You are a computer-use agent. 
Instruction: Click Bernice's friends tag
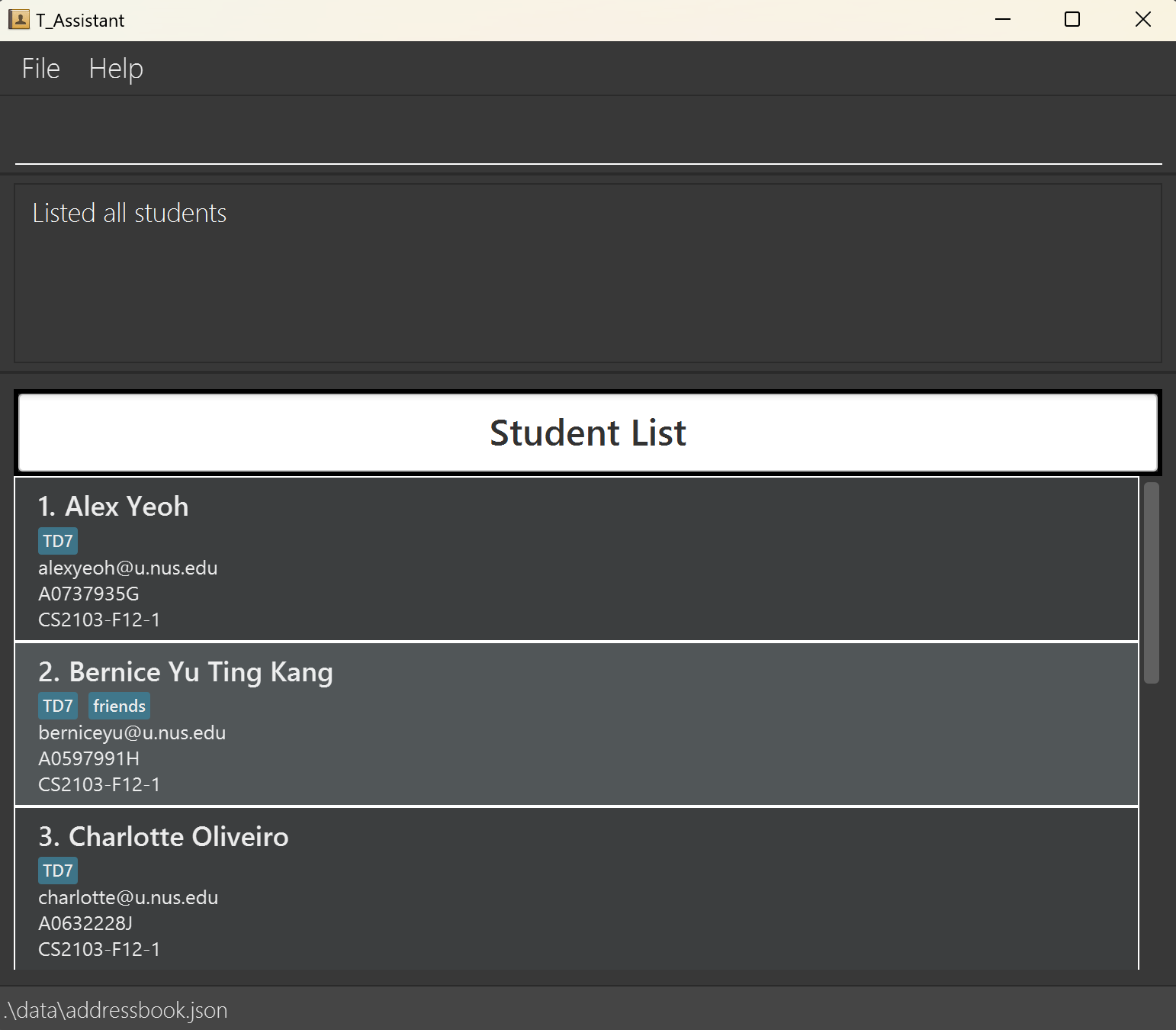119,706
